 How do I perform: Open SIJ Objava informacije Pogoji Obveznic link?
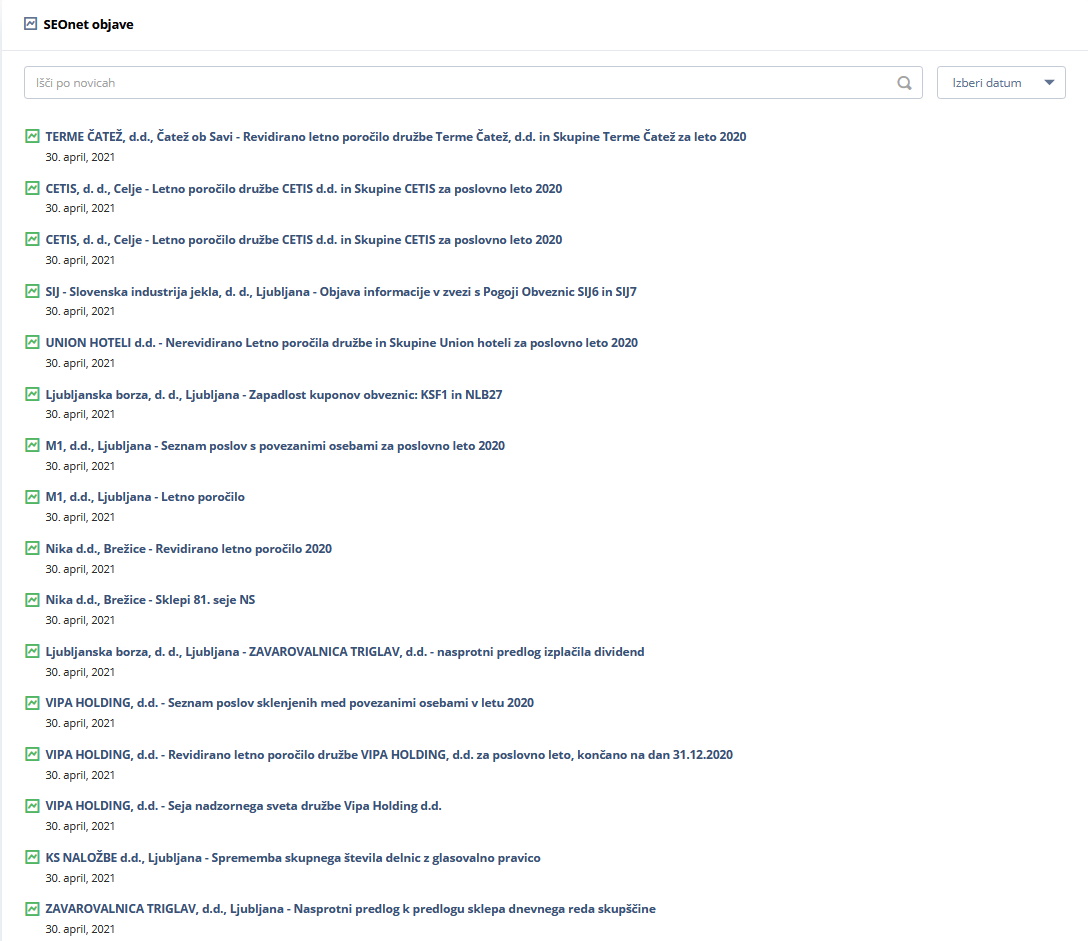tap(341, 291)
